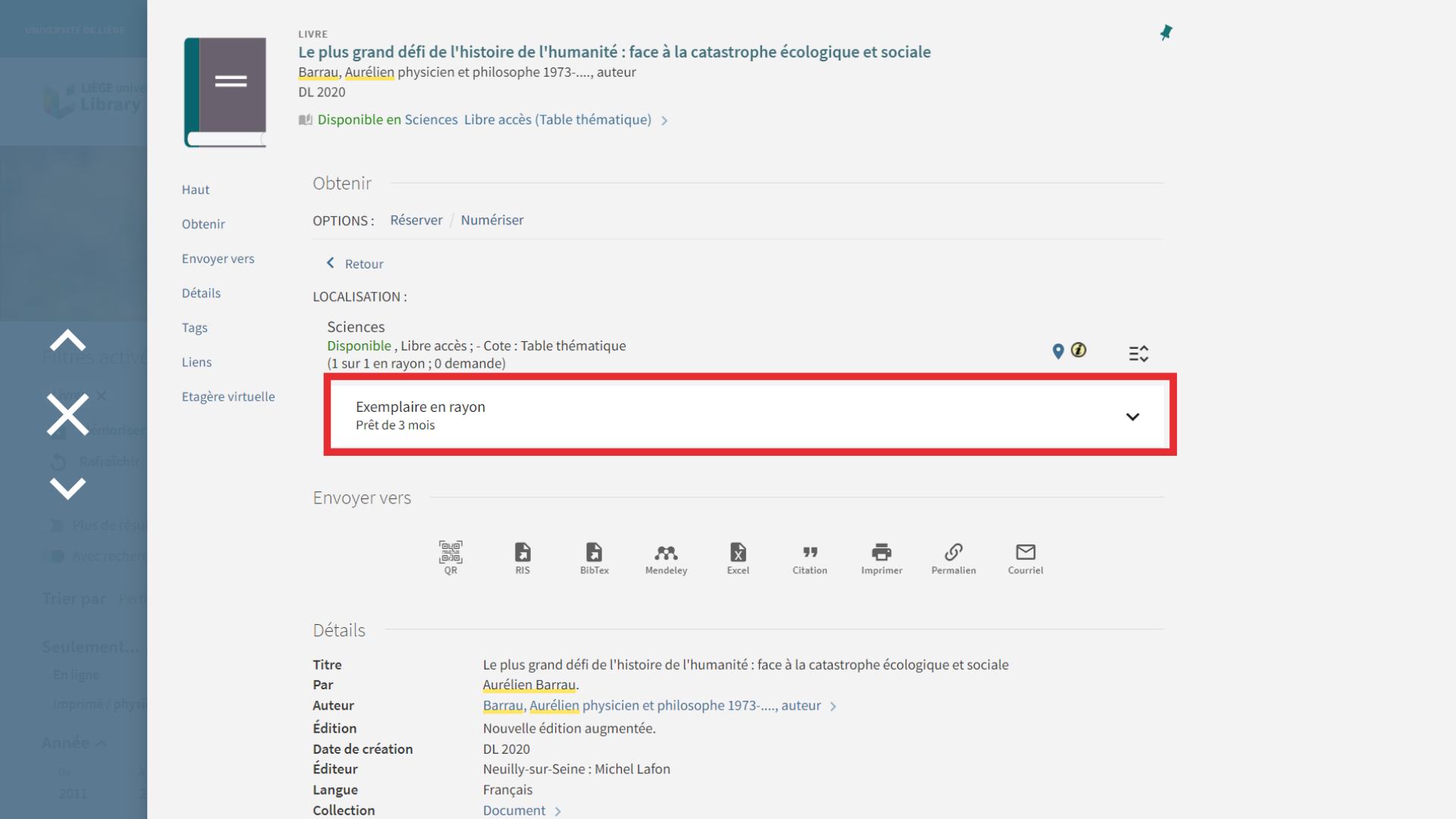Open the map locator pin icon
Image resolution: width=1456 pixels, height=819 pixels.
click(1058, 351)
